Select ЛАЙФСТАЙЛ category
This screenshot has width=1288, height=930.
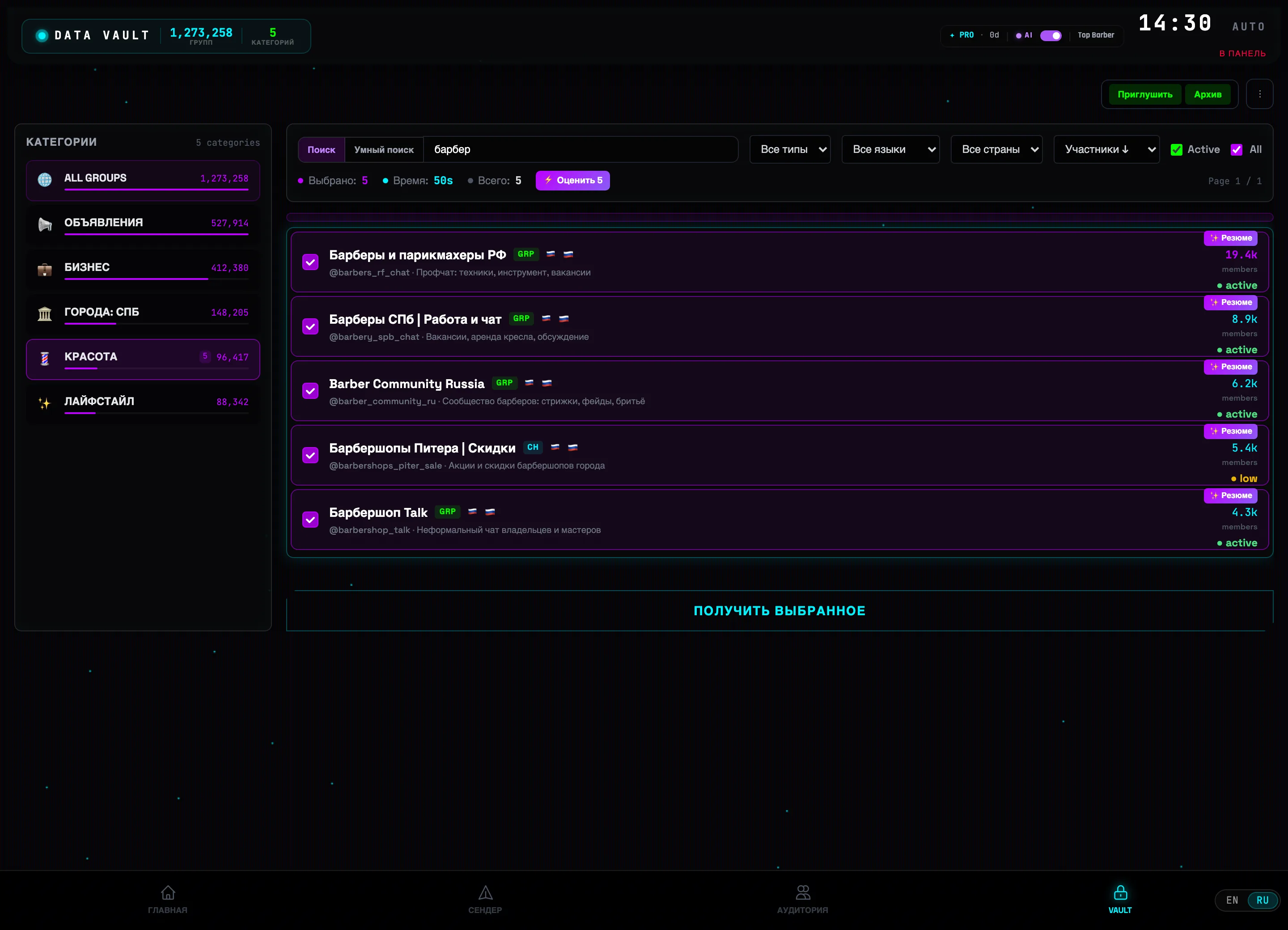pyautogui.click(x=143, y=404)
